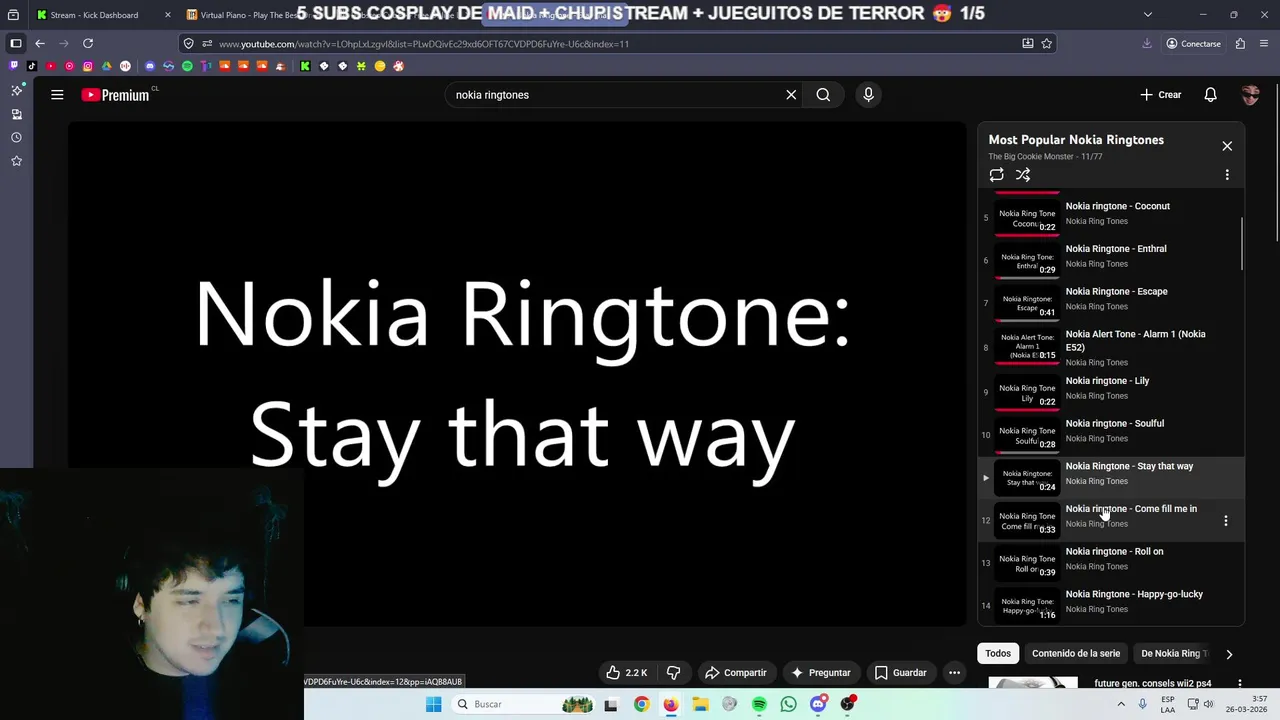This screenshot has height=720, width=1280.
Task: Play Nokia Alert Tone - Alarm 1
Action: 1111,347
